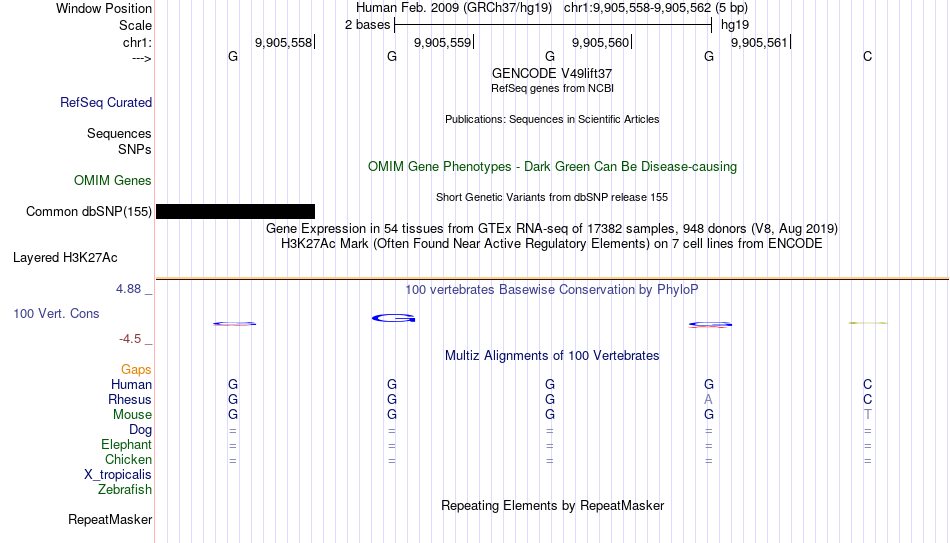The height and width of the screenshot is (543, 950).
Task: Click the H3K27Ac Mark ENCODE title
Action: 552,244
